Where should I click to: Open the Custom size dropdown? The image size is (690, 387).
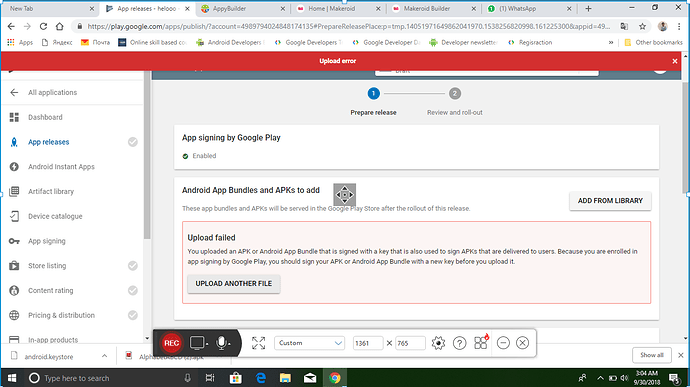click(309, 343)
